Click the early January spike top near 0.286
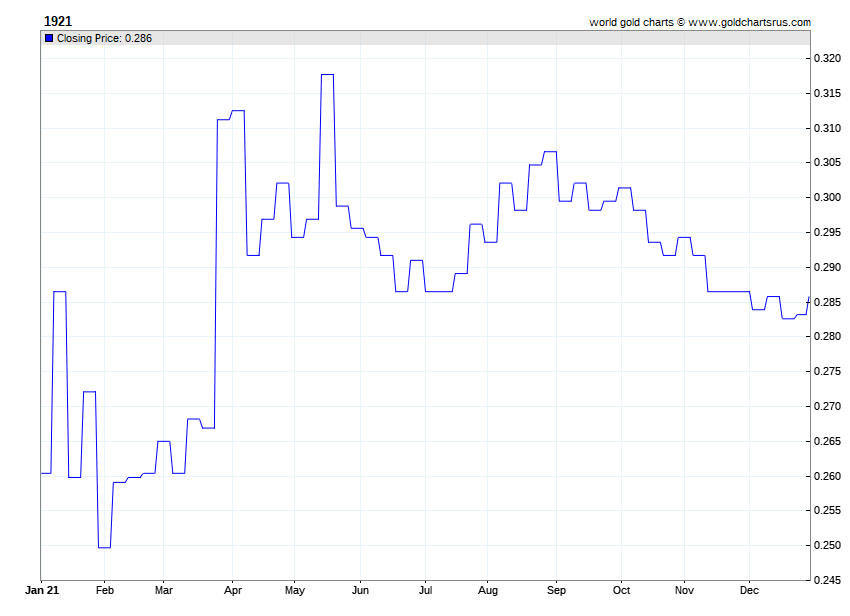Image resolution: width=850 pixels, height=616 pixels. coord(59,292)
